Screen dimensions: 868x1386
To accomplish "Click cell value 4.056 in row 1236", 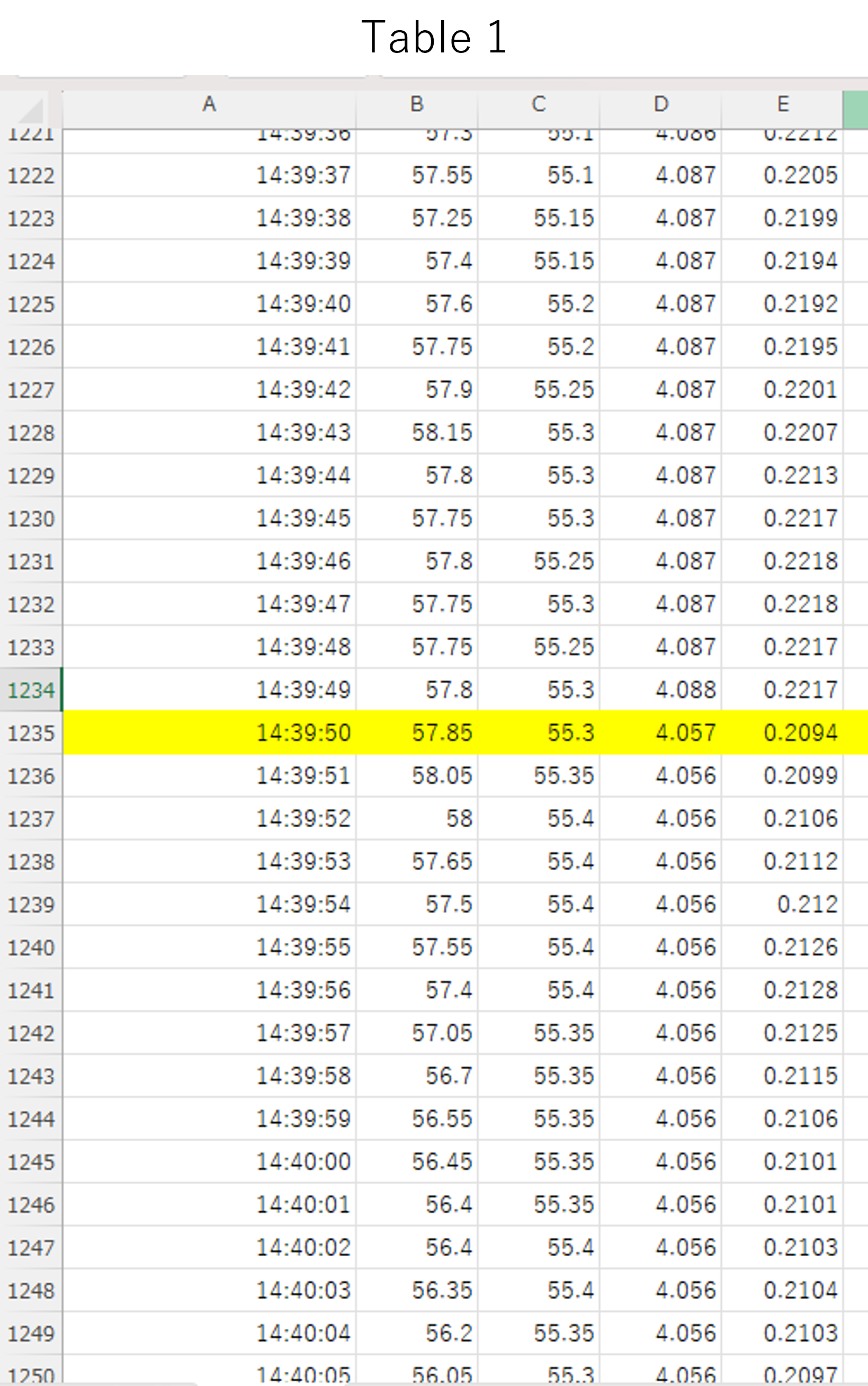I will tap(661, 775).
